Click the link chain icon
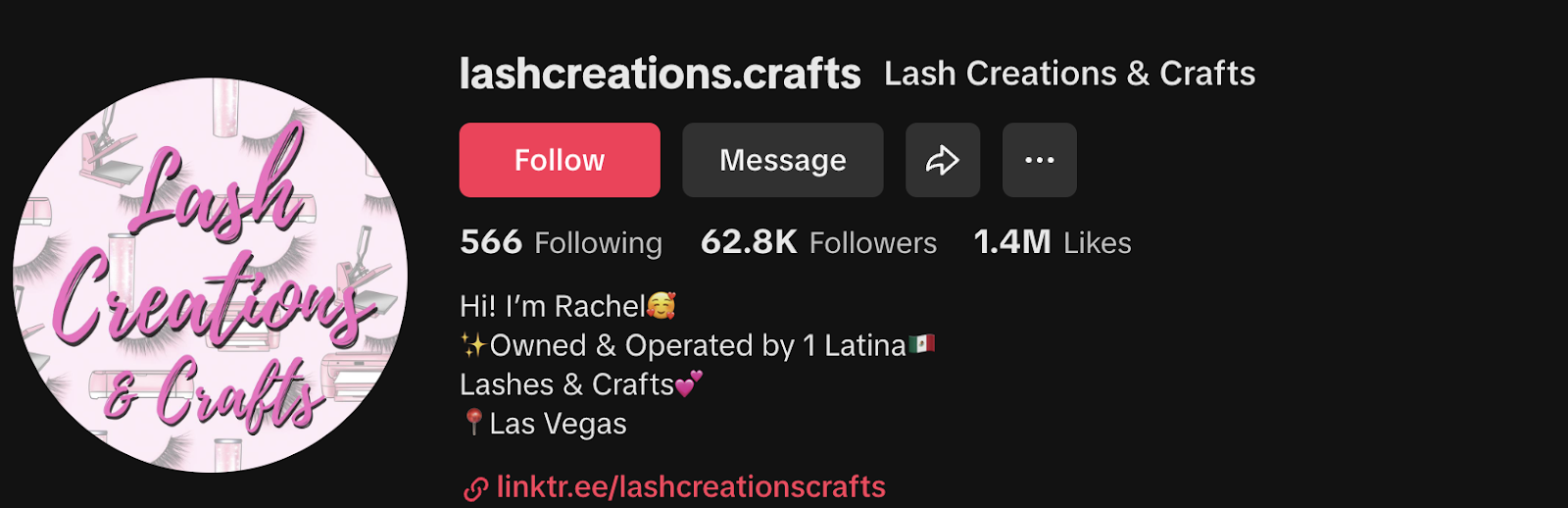Screen dimensions: 1568x508 475,488
